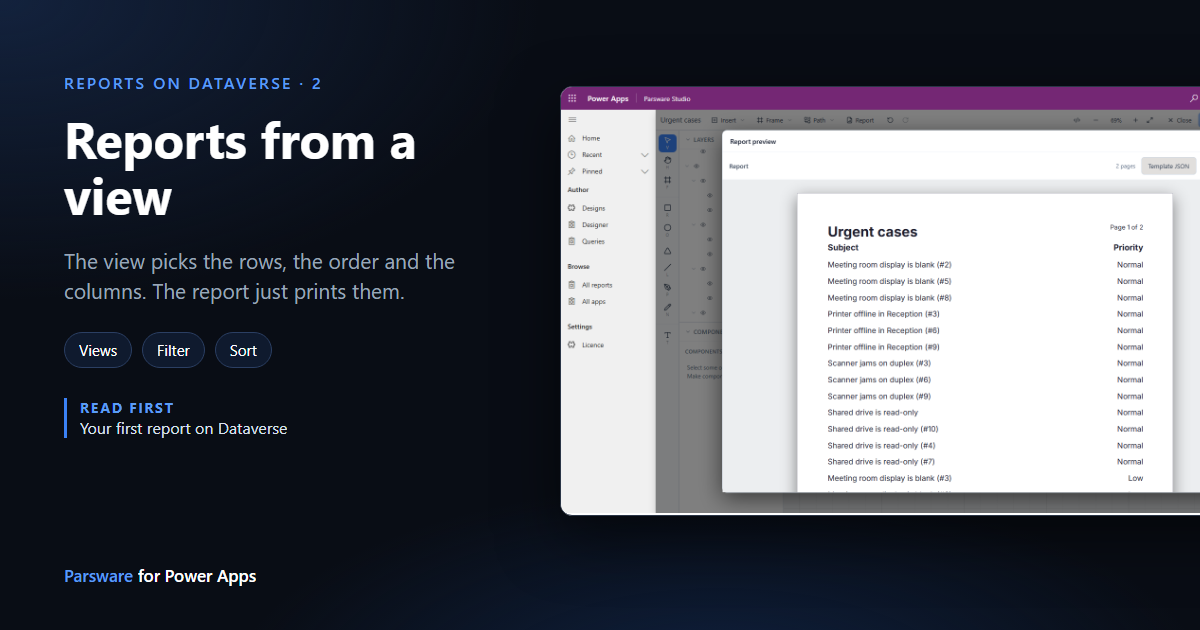Select the Pen tool
This screenshot has height=630, width=1200.
(x=668, y=287)
